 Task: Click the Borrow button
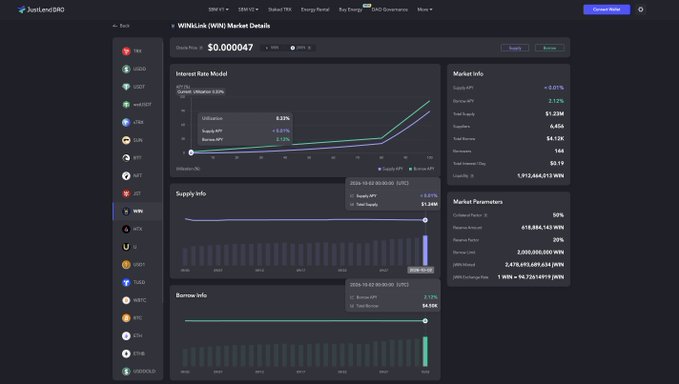pos(550,48)
